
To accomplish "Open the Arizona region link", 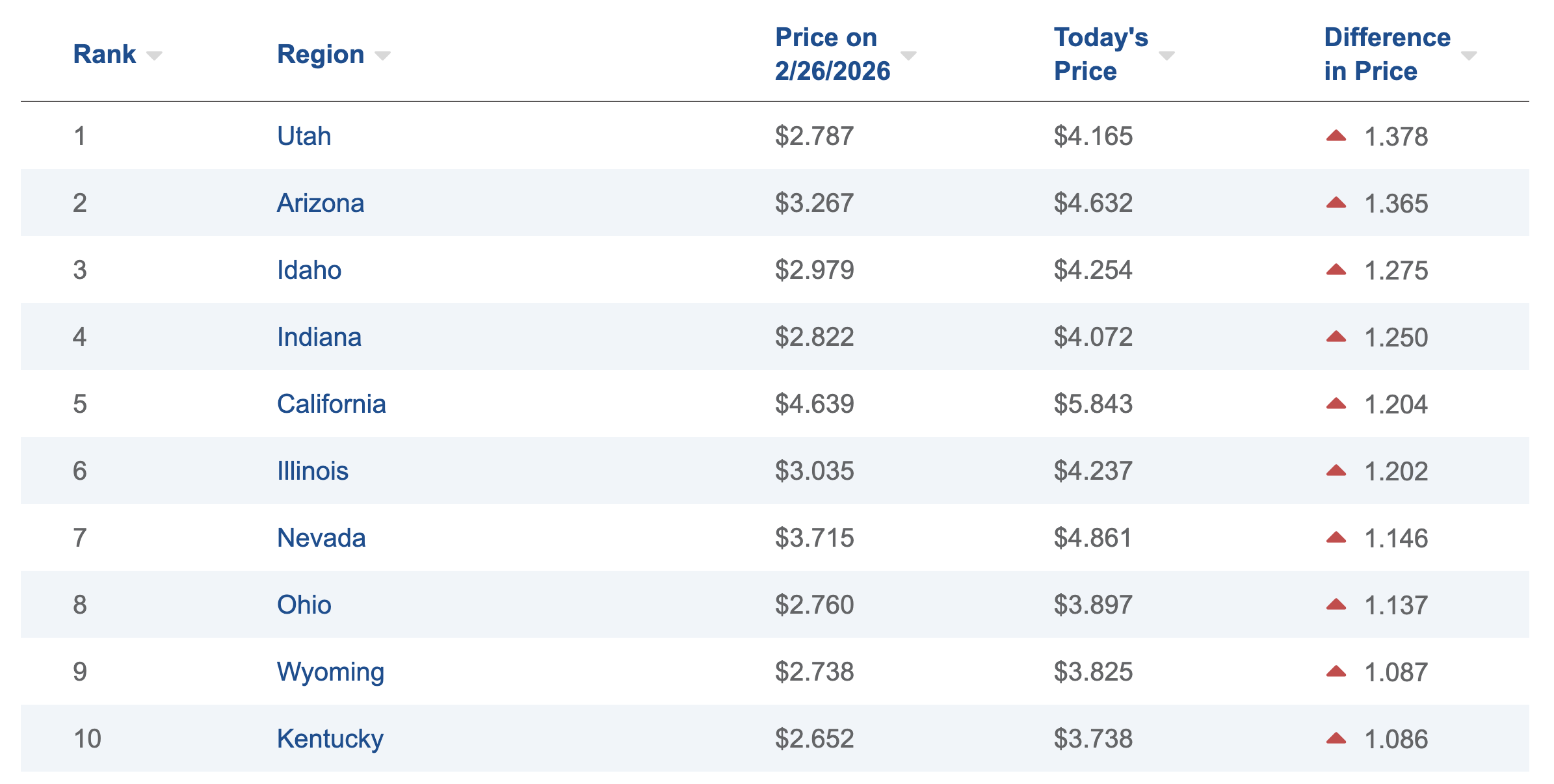I will [x=320, y=203].
